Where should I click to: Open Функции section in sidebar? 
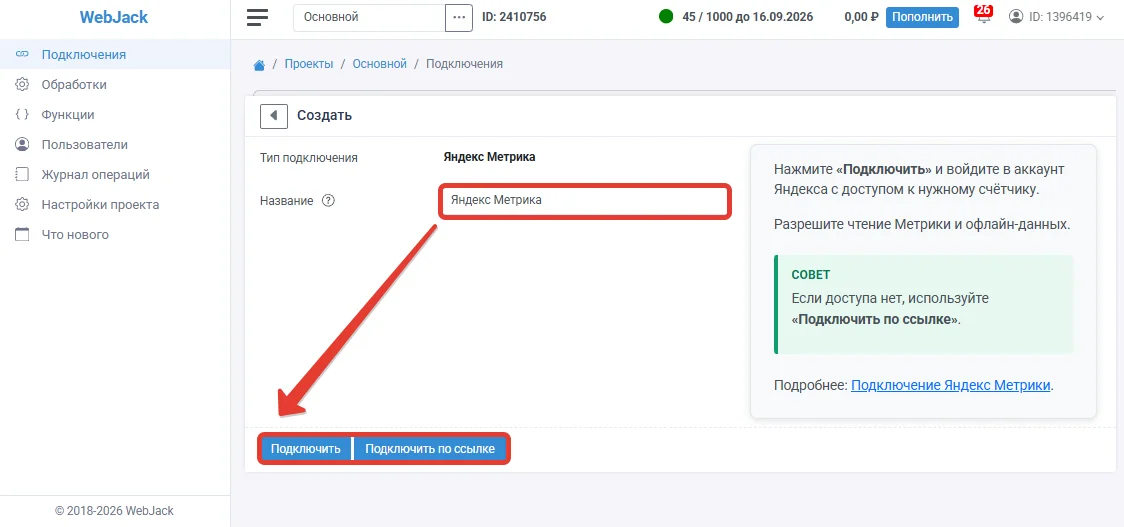pyautogui.click(x=68, y=115)
